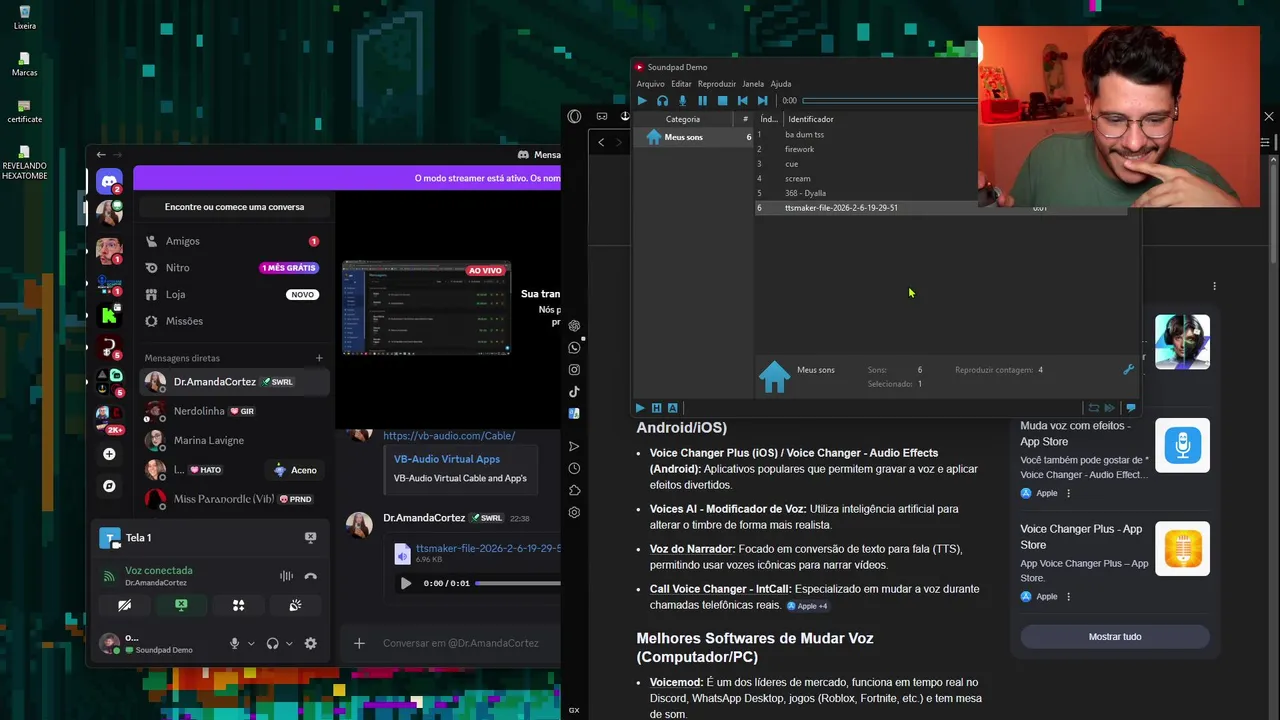
Task: Open the vb-audio.com/Cable link
Action: point(449,435)
